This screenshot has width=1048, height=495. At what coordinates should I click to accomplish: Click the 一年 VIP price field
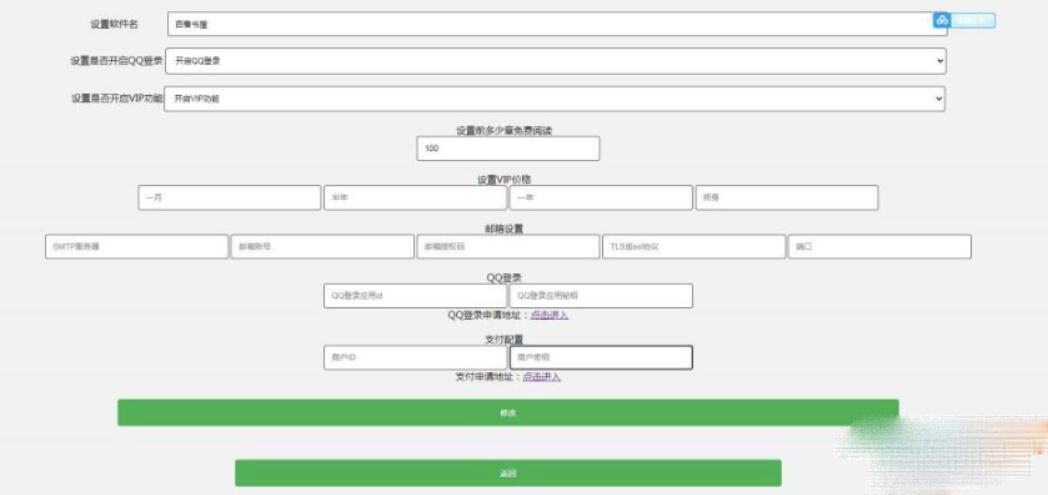coord(599,198)
